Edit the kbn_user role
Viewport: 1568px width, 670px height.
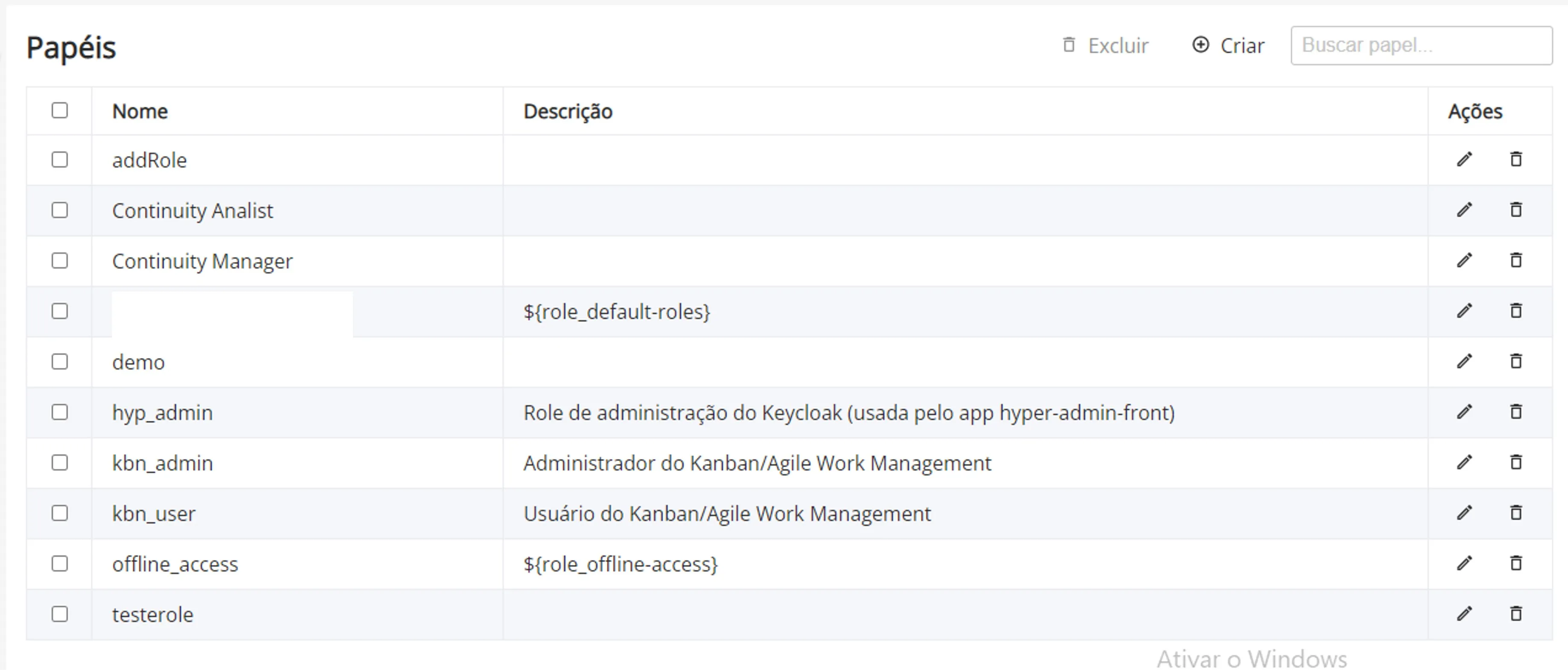coord(1465,513)
